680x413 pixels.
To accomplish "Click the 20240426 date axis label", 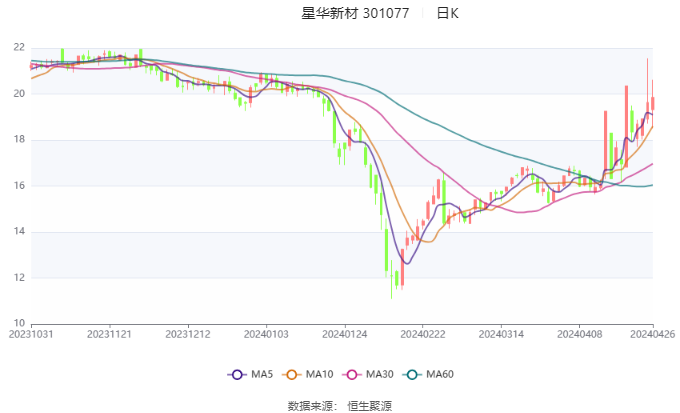I will [x=652, y=334].
